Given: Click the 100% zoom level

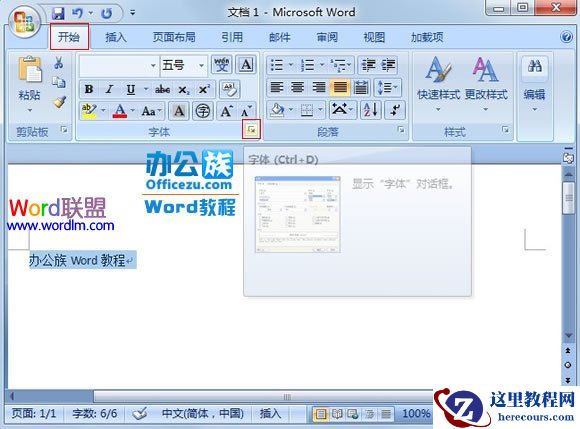Looking at the screenshot, I should coord(416,413).
